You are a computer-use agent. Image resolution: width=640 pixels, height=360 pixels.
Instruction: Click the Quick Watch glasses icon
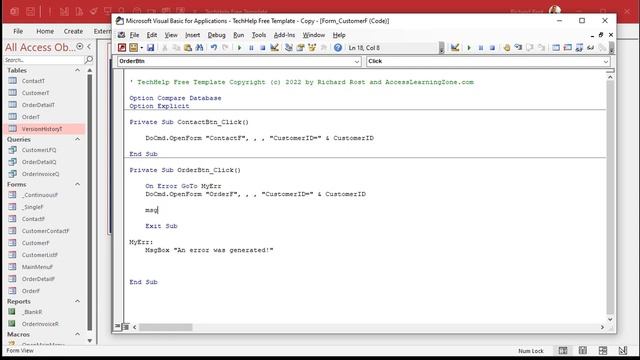(x=591, y=48)
